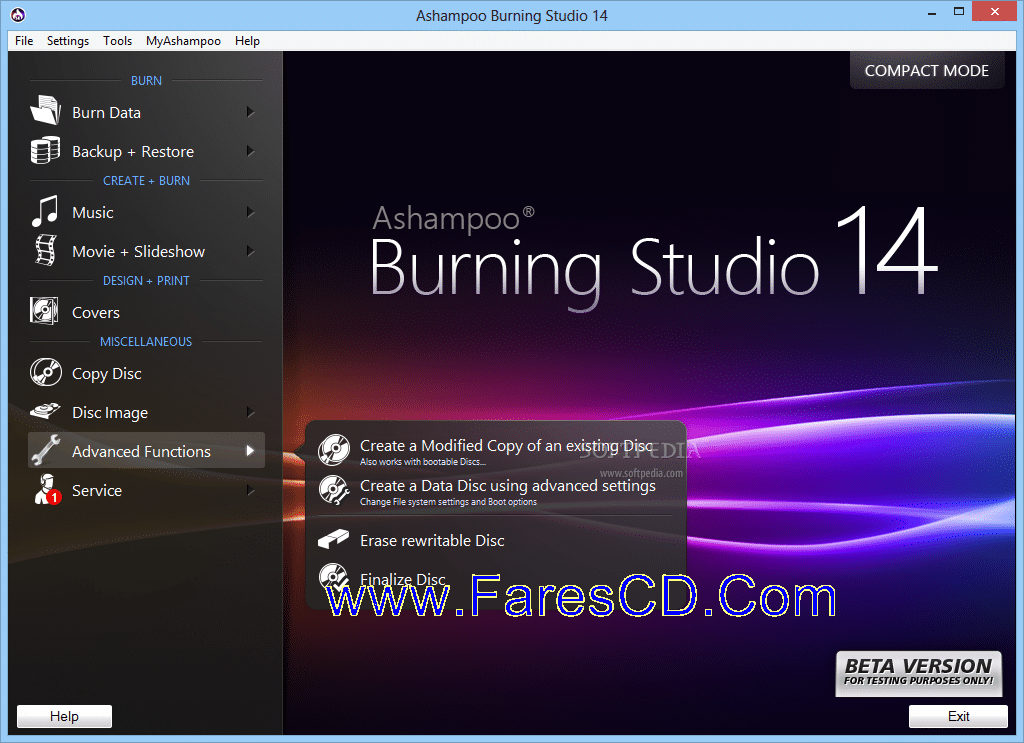1024x743 pixels.
Task: Click the Disc Image label
Action: pyautogui.click(x=110, y=413)
